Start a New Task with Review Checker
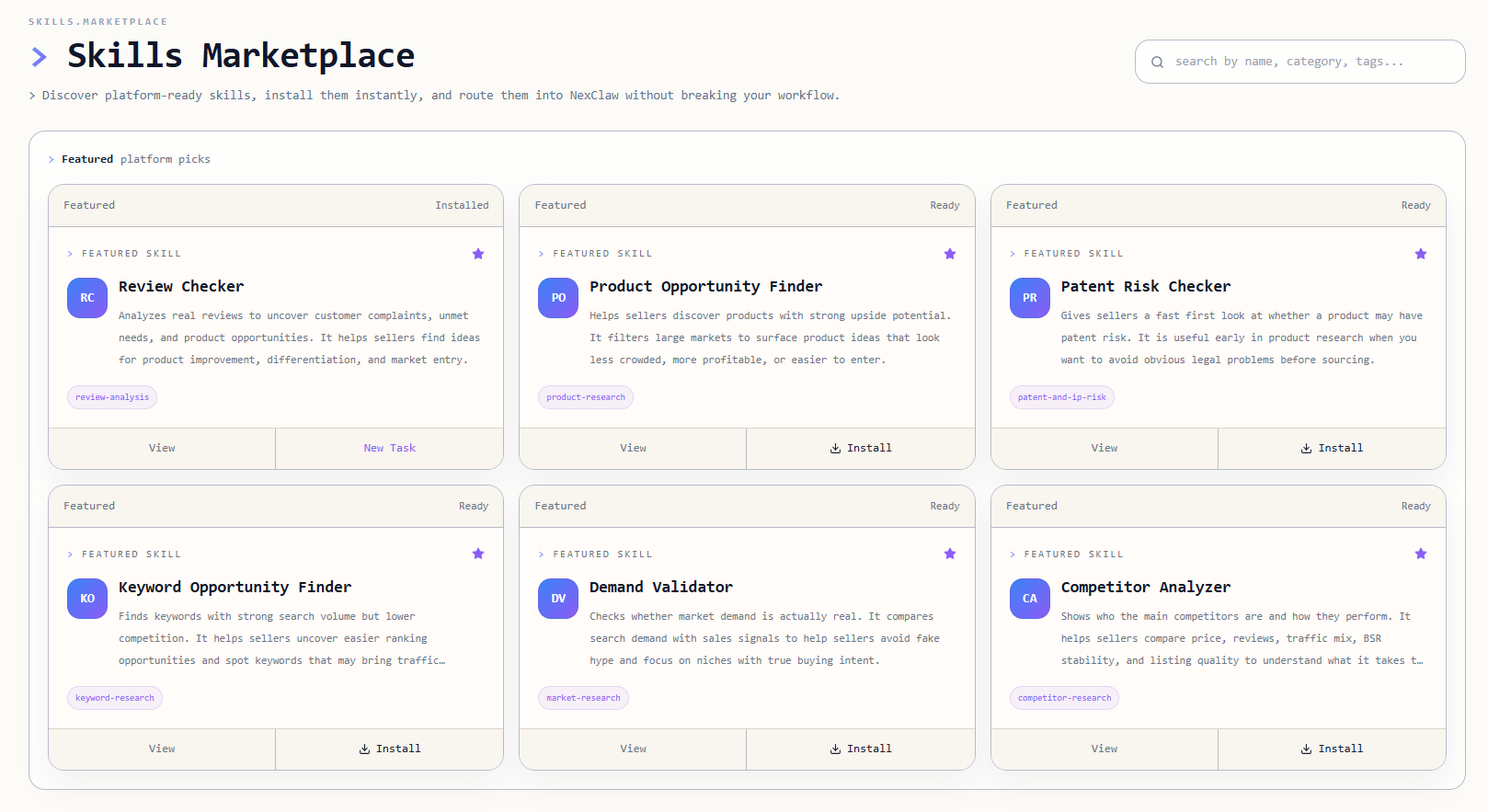The width and height of the screenshot is (1488, 812). coord(390,448)
